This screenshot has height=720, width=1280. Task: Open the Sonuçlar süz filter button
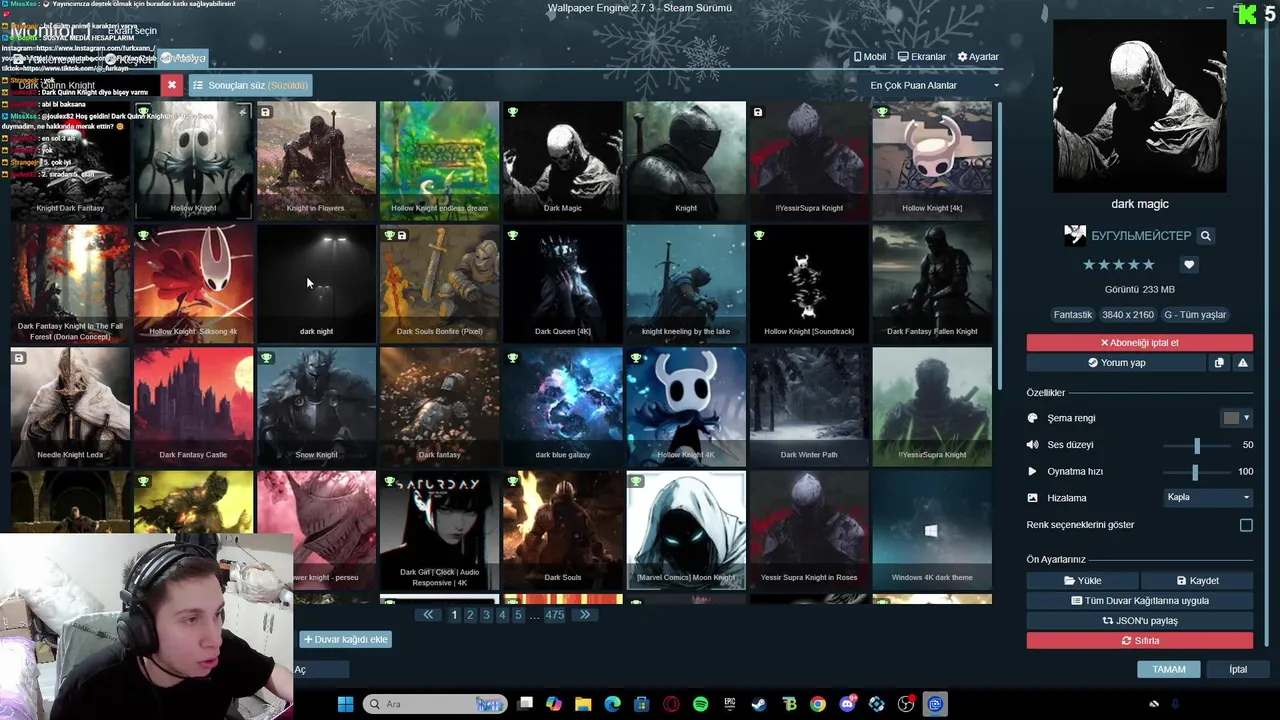(250, 85)
